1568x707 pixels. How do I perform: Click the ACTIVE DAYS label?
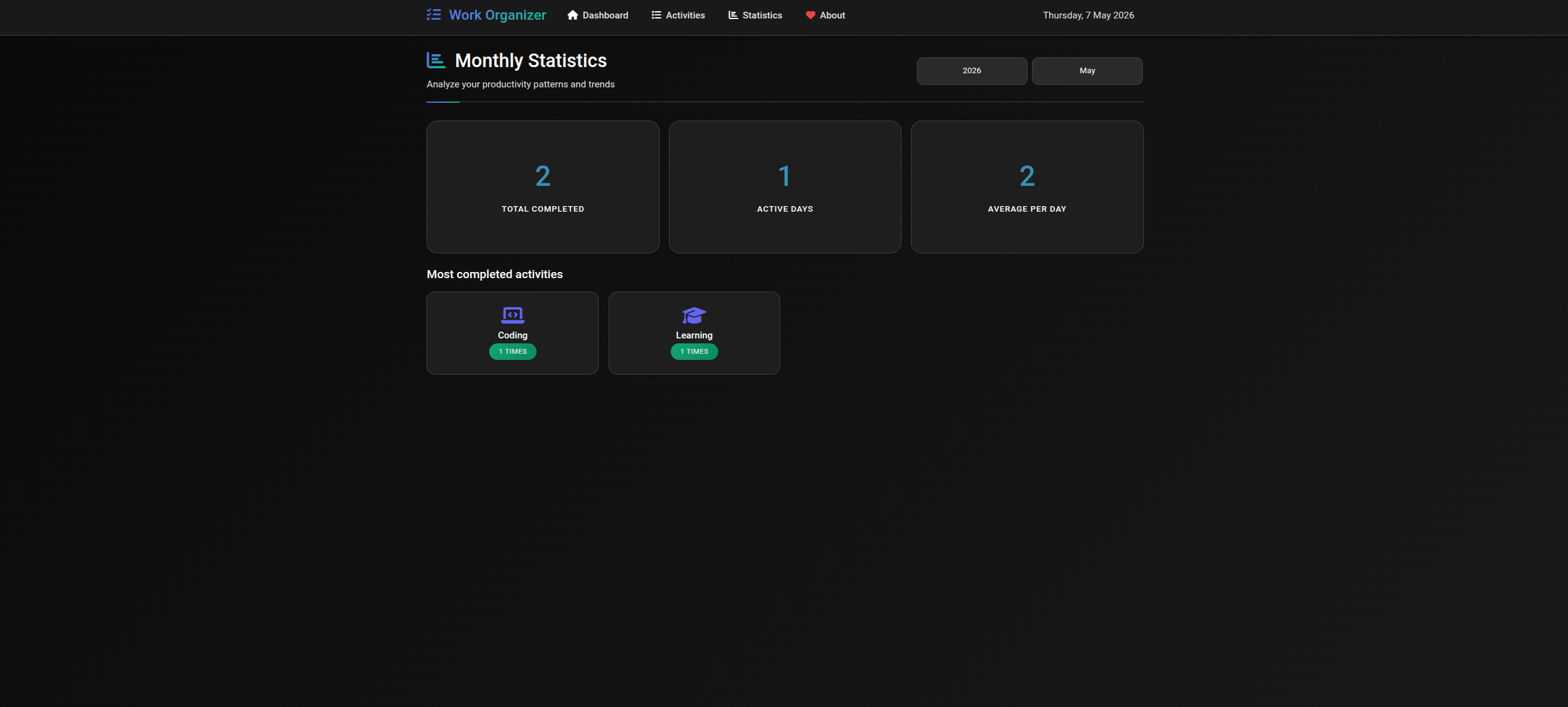(785, 209)
